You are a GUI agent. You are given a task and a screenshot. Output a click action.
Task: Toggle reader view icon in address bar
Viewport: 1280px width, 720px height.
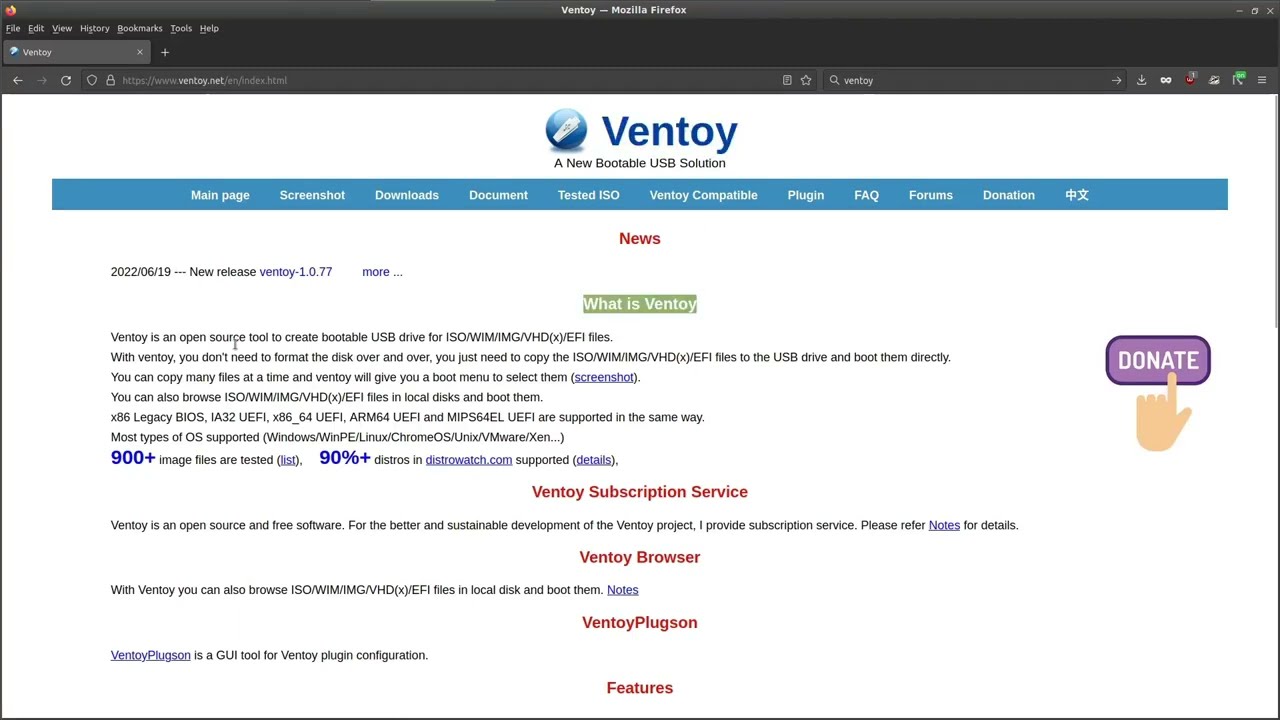point(787,80)
